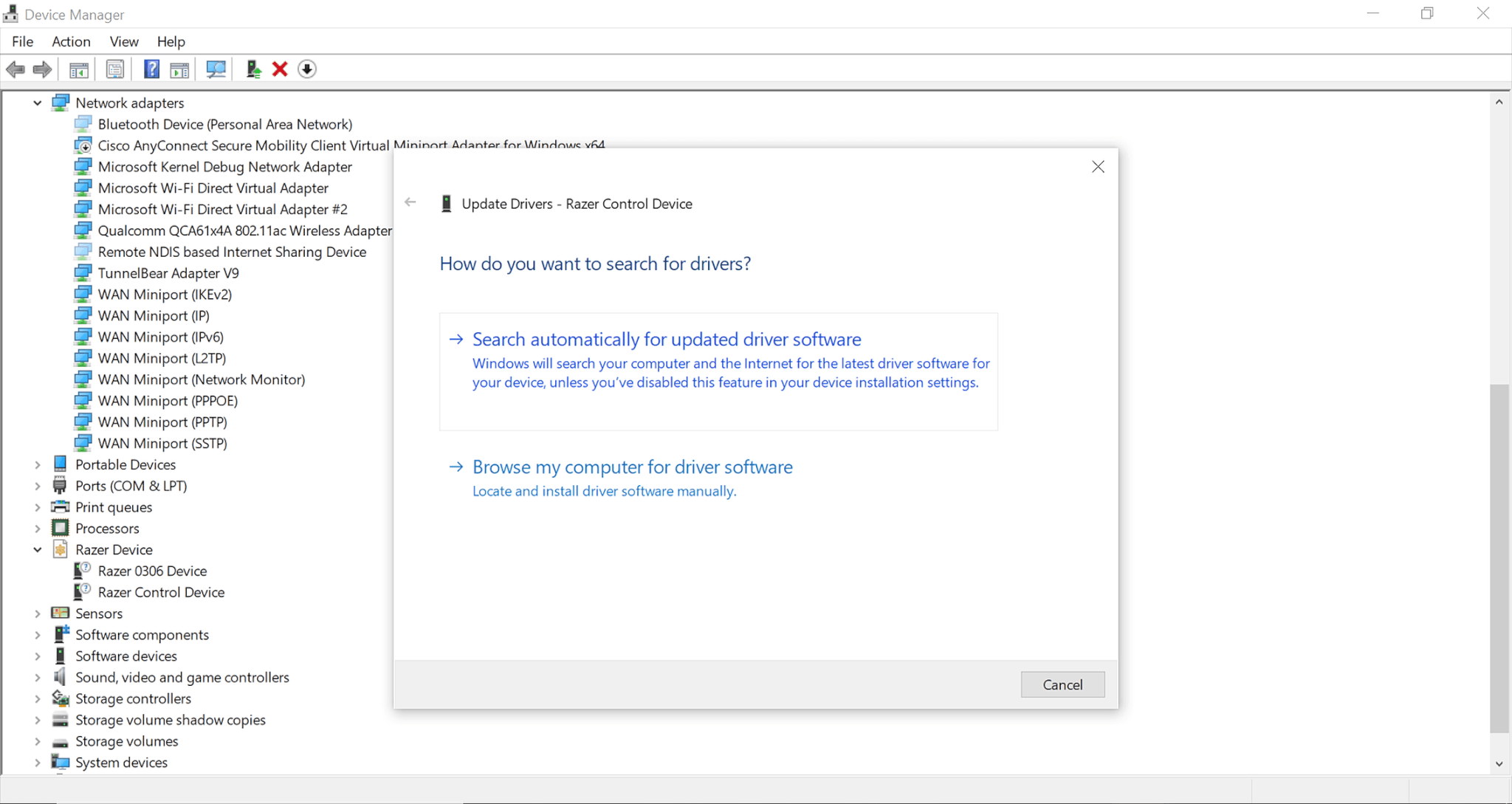Click the blue Help toolbar icon
The image size is (1512, 804).
click(x=151, y=69)
